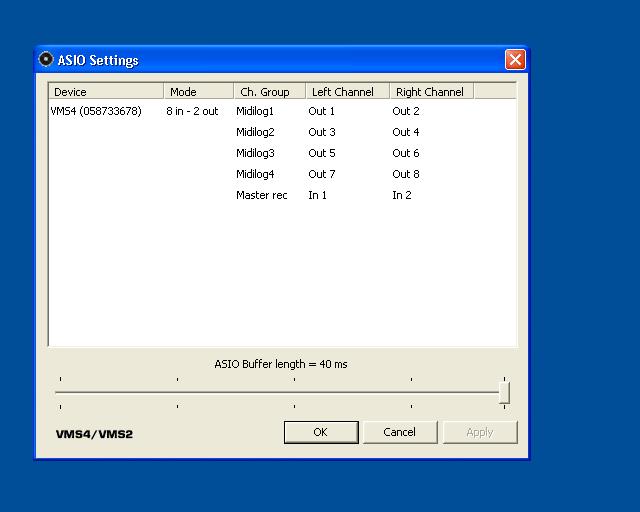Change Midilog4 right channel Out 8
The image size is (640, 512).
[x=406, y=174]
